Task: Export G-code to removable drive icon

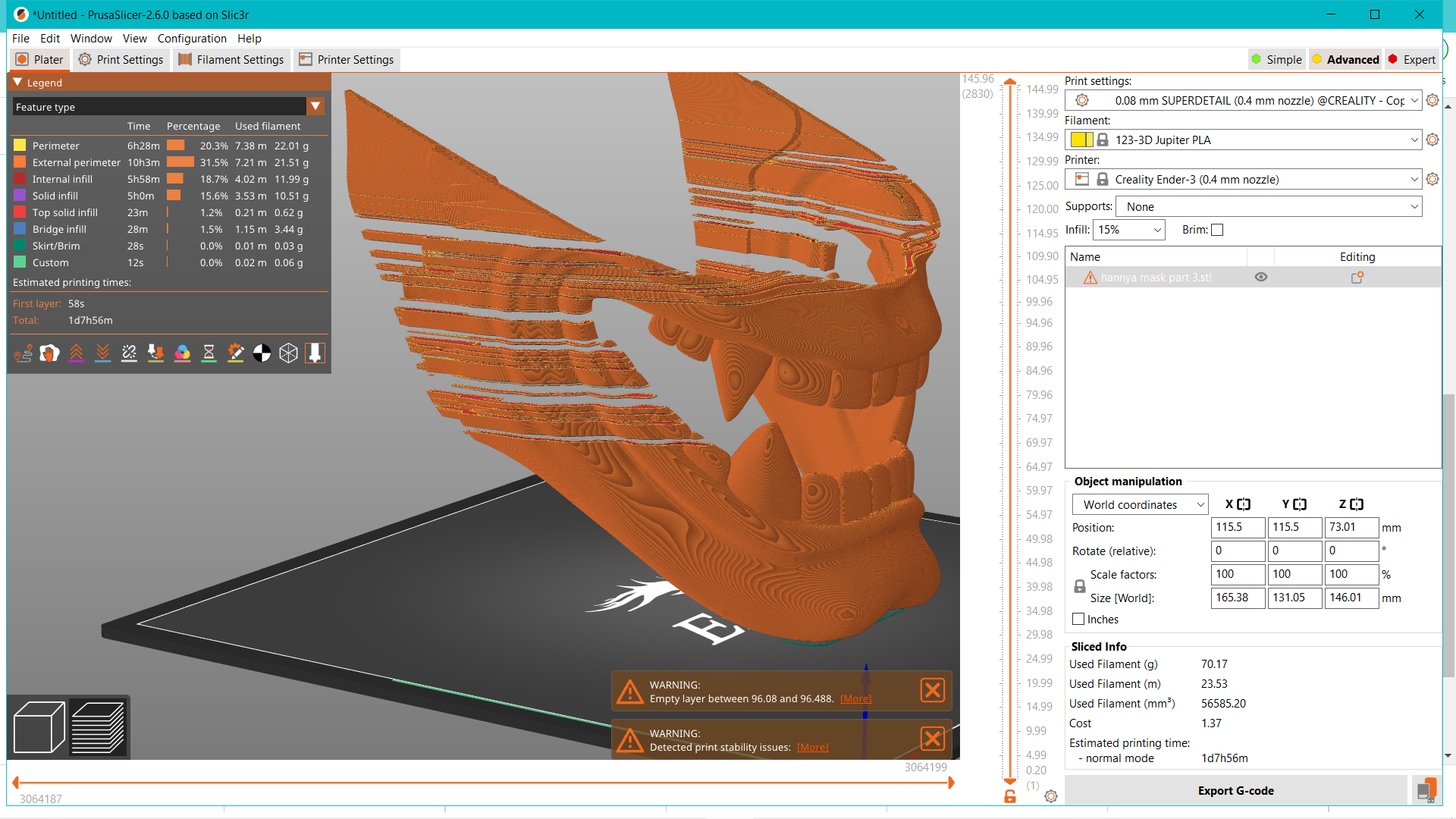Action: (1426, 789)
